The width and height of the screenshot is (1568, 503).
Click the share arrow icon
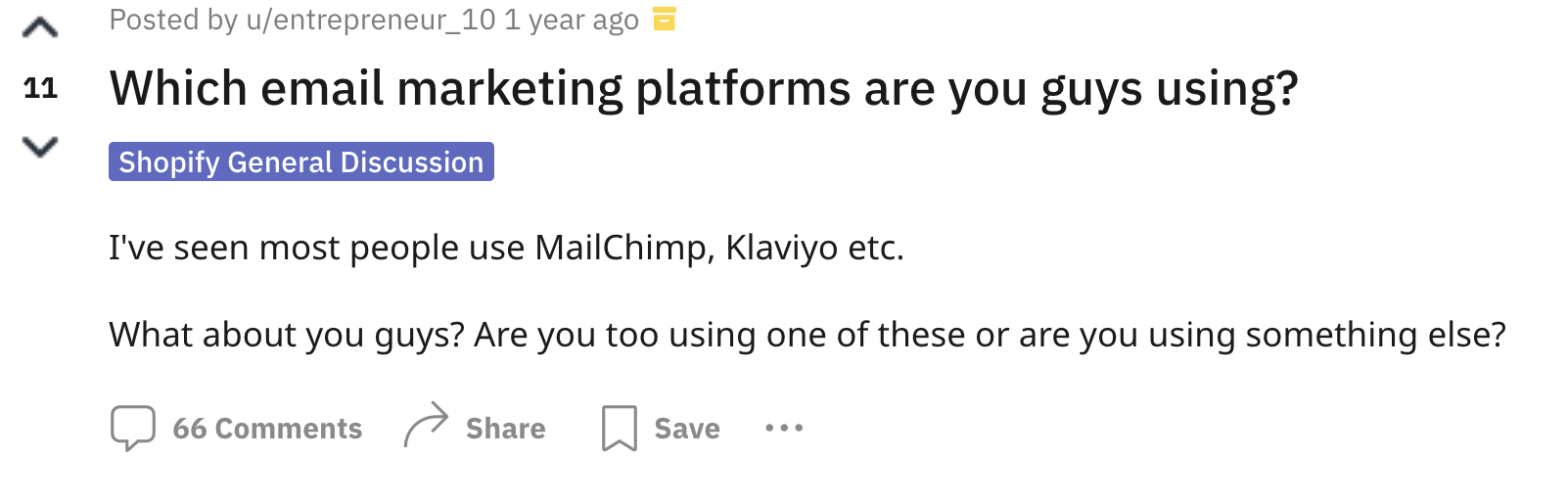point(426,426)
